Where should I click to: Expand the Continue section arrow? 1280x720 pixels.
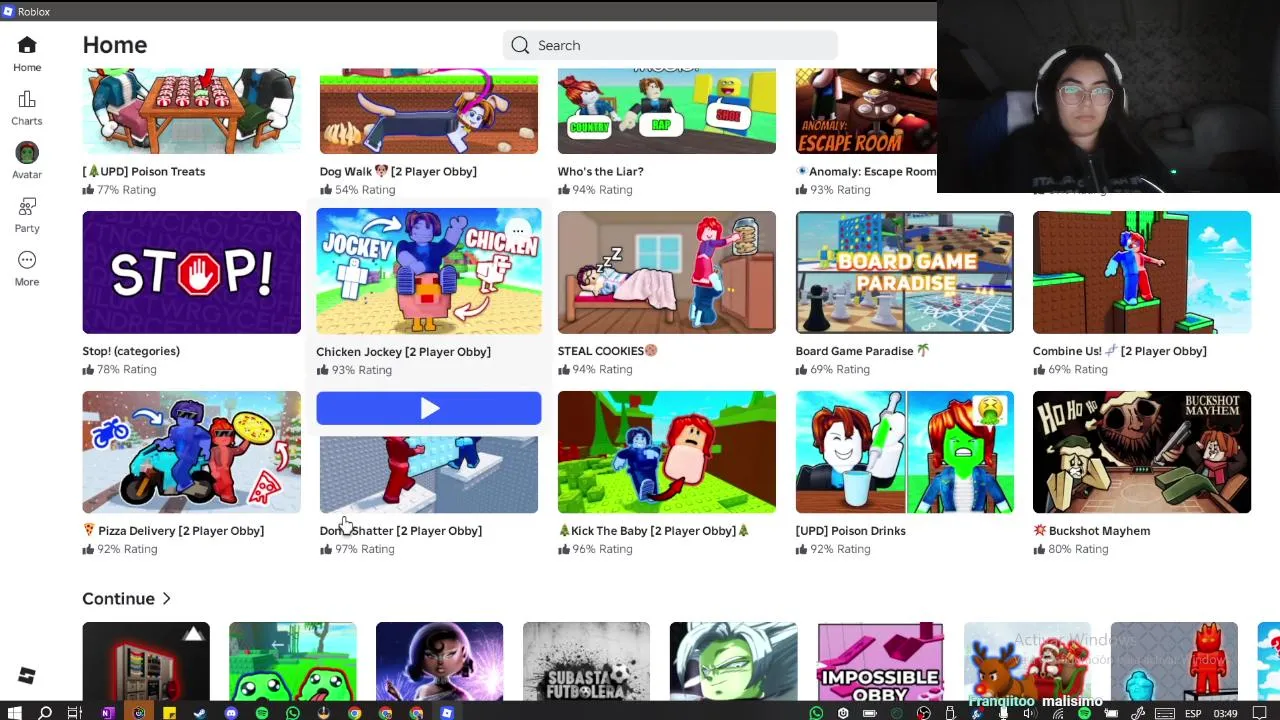[166, 599]
